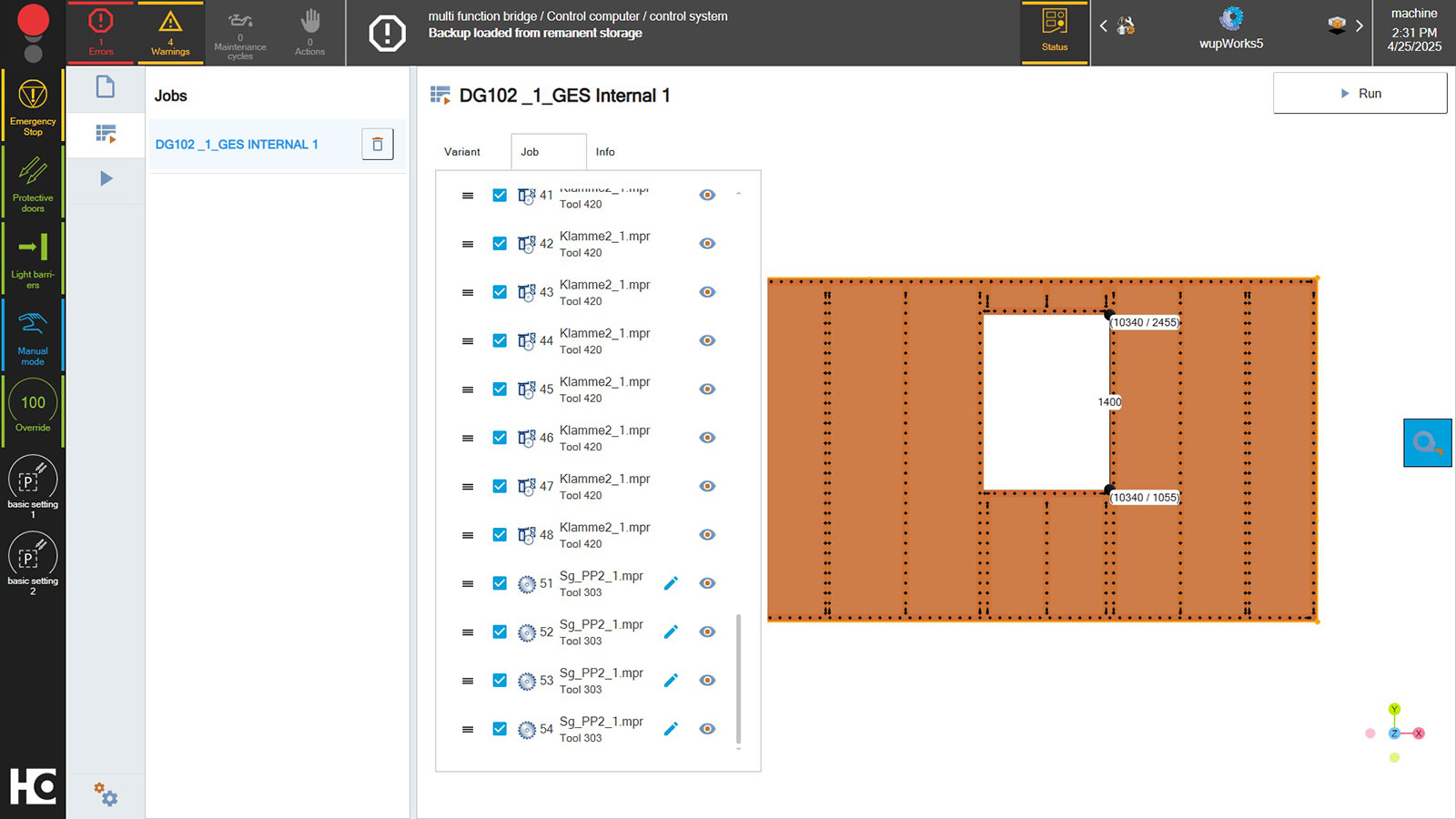Switch to the Info tab
The image size is (1456, 819).
(605, 152)
